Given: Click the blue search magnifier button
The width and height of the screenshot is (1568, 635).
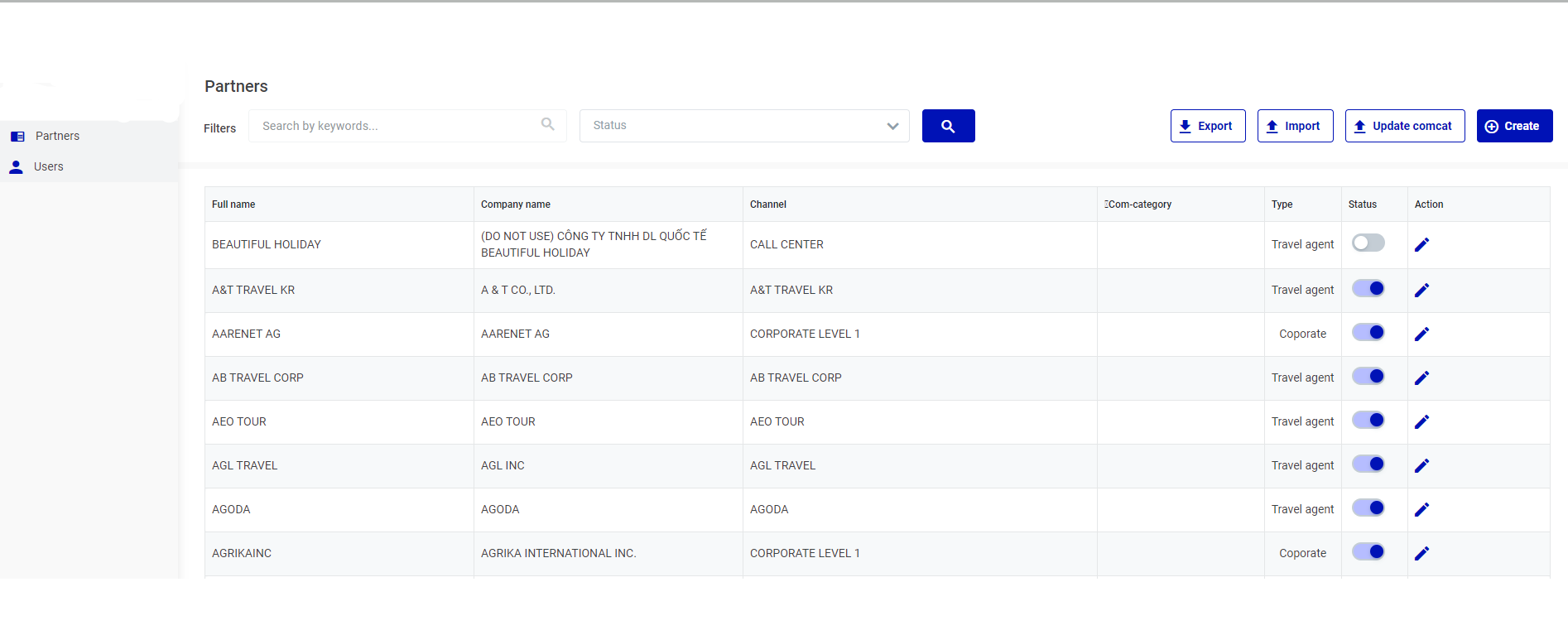Looking at the screenshot, I should click(x=948, y=126).
